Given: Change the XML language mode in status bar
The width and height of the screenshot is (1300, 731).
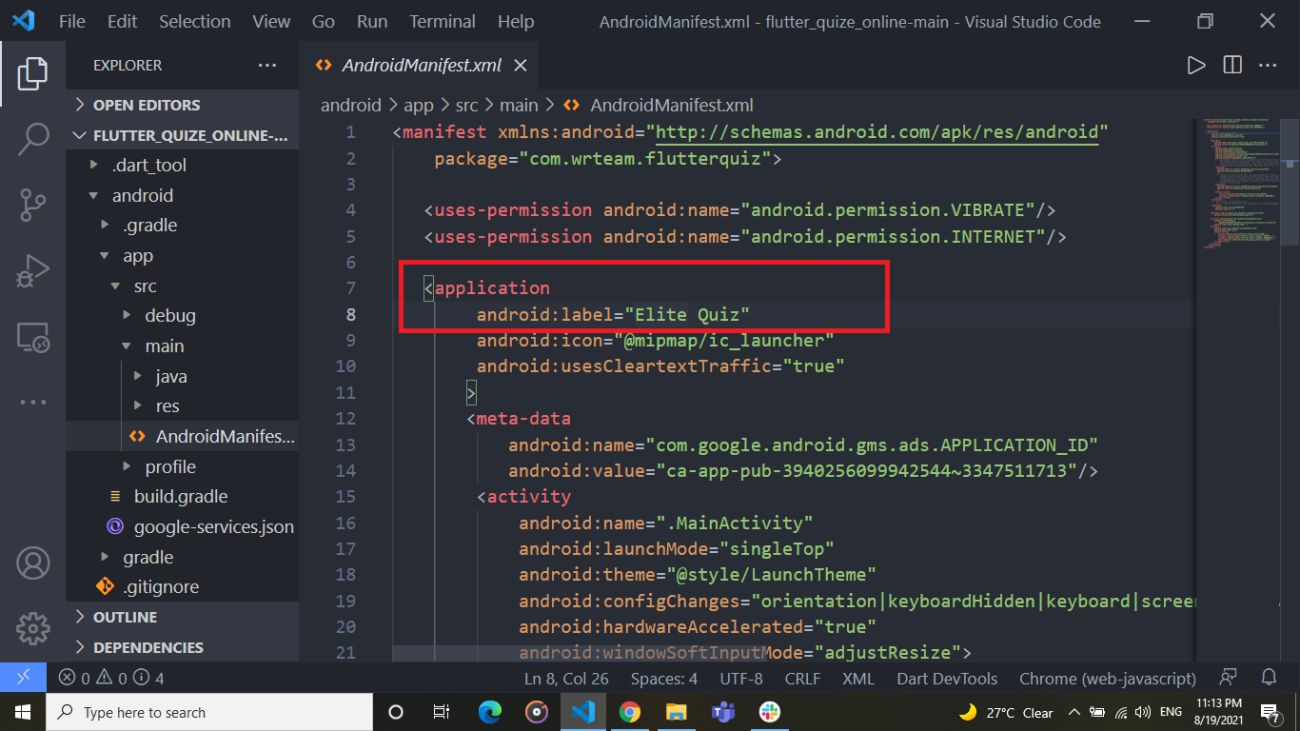Looking at the screenshot, I should tap(858, 678).
